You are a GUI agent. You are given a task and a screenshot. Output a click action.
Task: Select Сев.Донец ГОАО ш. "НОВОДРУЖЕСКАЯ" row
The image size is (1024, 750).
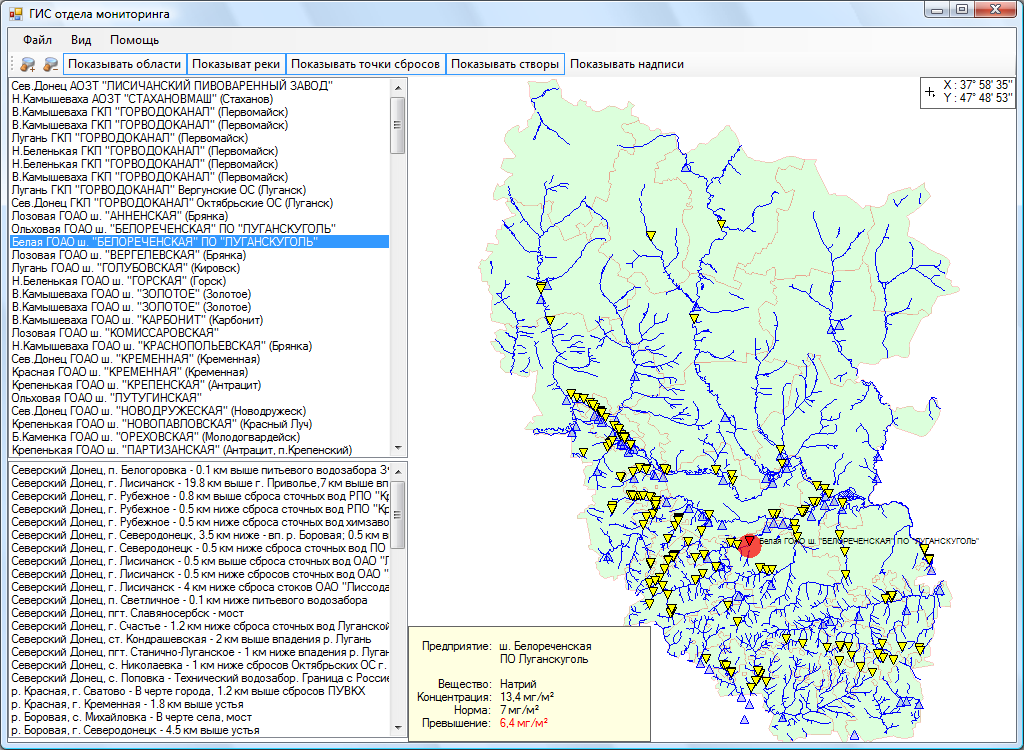pyautogui.click(x=200, y=410)
